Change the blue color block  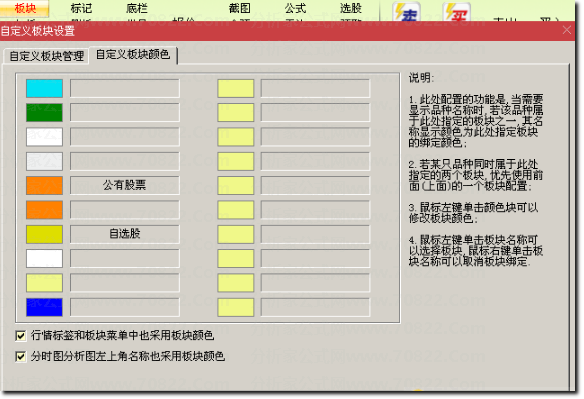[44, 307]
